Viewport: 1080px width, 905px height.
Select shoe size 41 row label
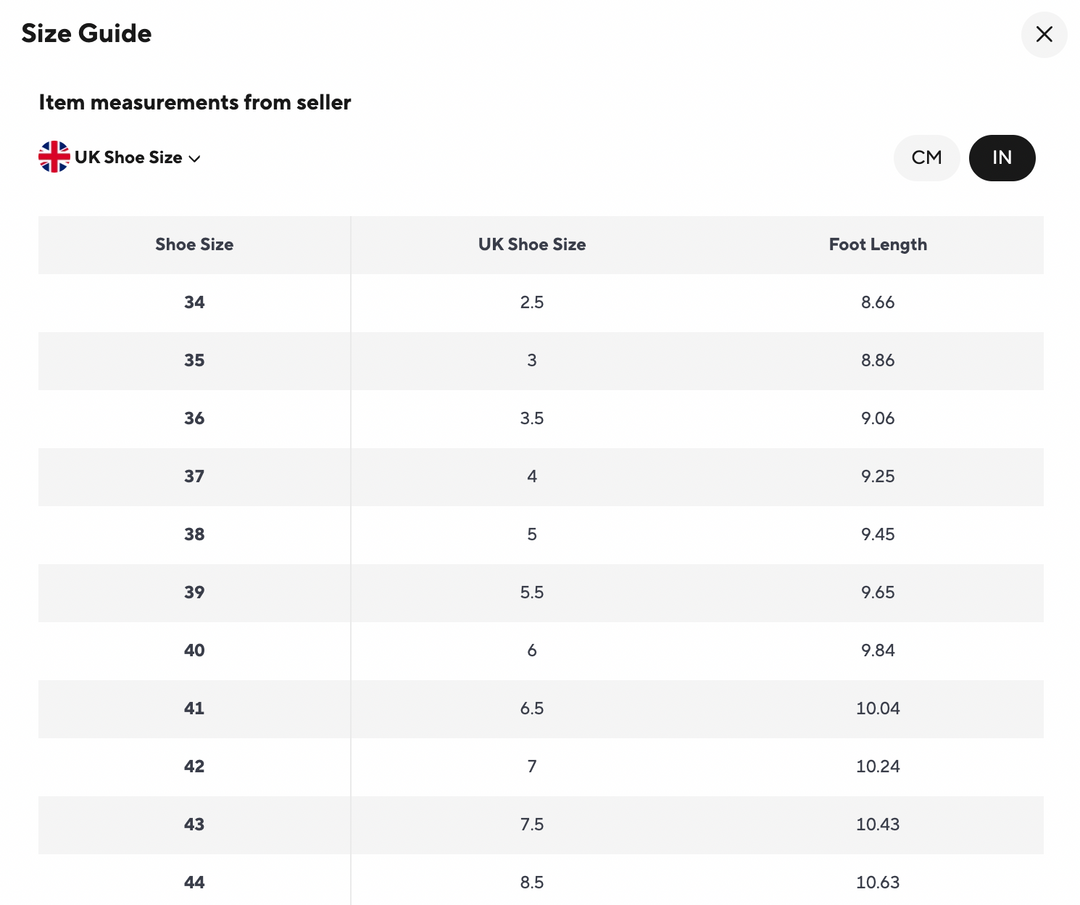coord(194,708)
